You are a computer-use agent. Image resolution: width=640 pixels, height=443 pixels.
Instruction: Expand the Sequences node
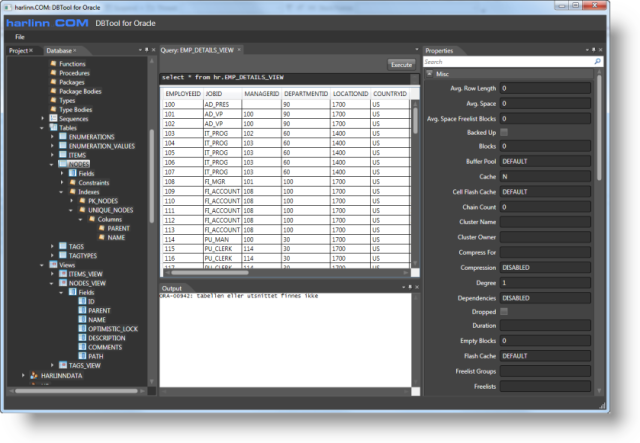point(42,118)
